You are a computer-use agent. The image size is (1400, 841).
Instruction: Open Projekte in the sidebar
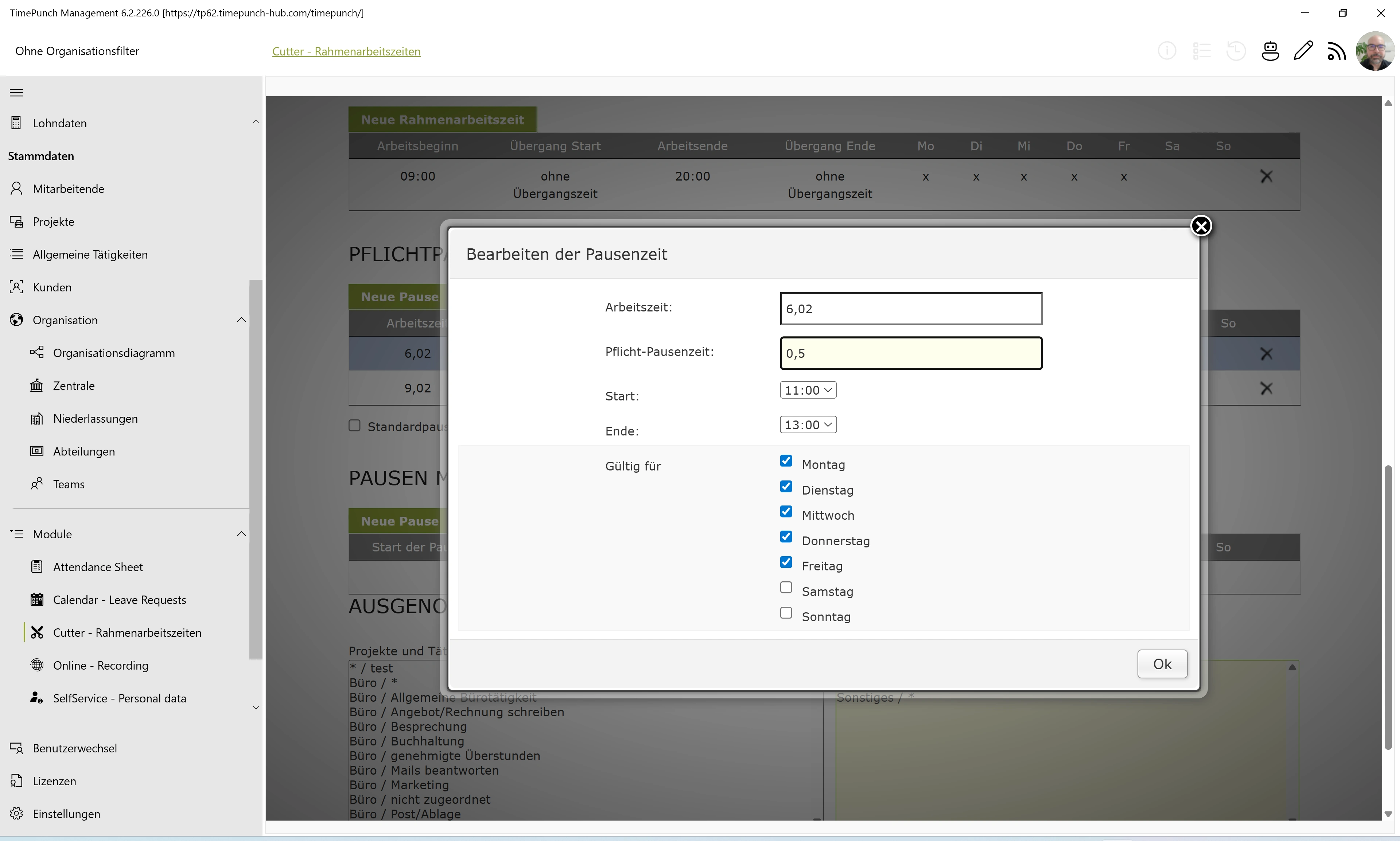[x=54, y=222]
